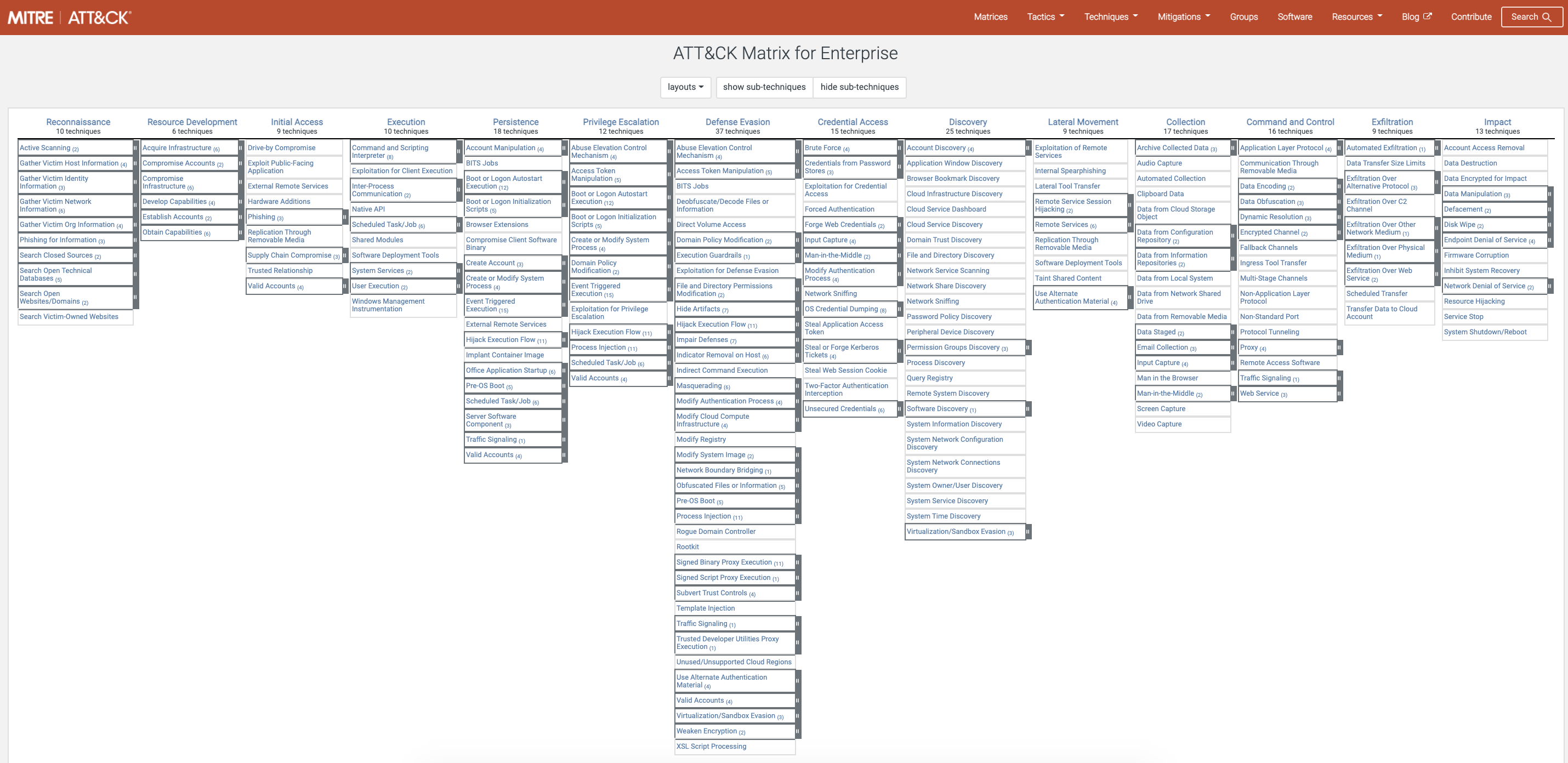
Task: Open the Scheduled Transfer technique
Action: (1377, 294)
